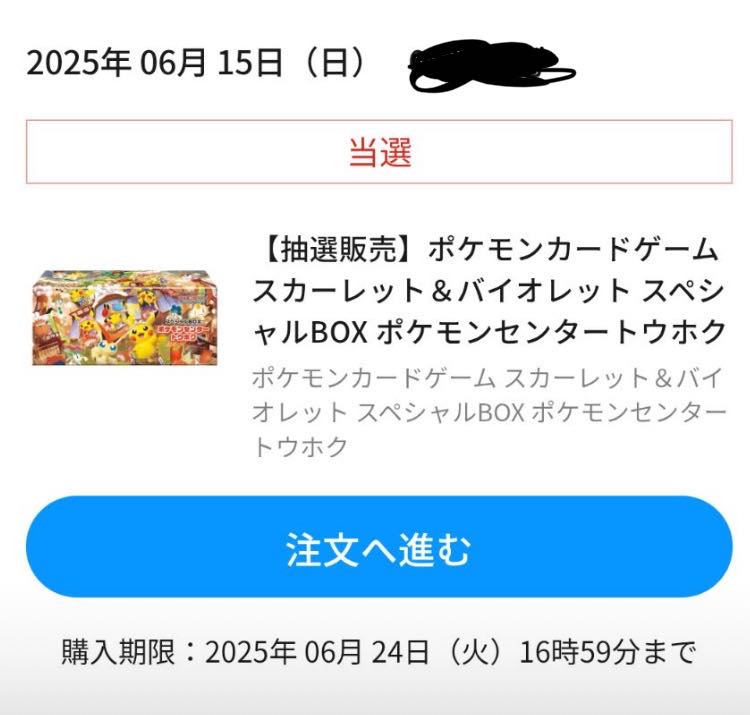This screenshot has width=750, height=715.
Task: Click the blacked-out redacted scribble
Action: (491, 66)
